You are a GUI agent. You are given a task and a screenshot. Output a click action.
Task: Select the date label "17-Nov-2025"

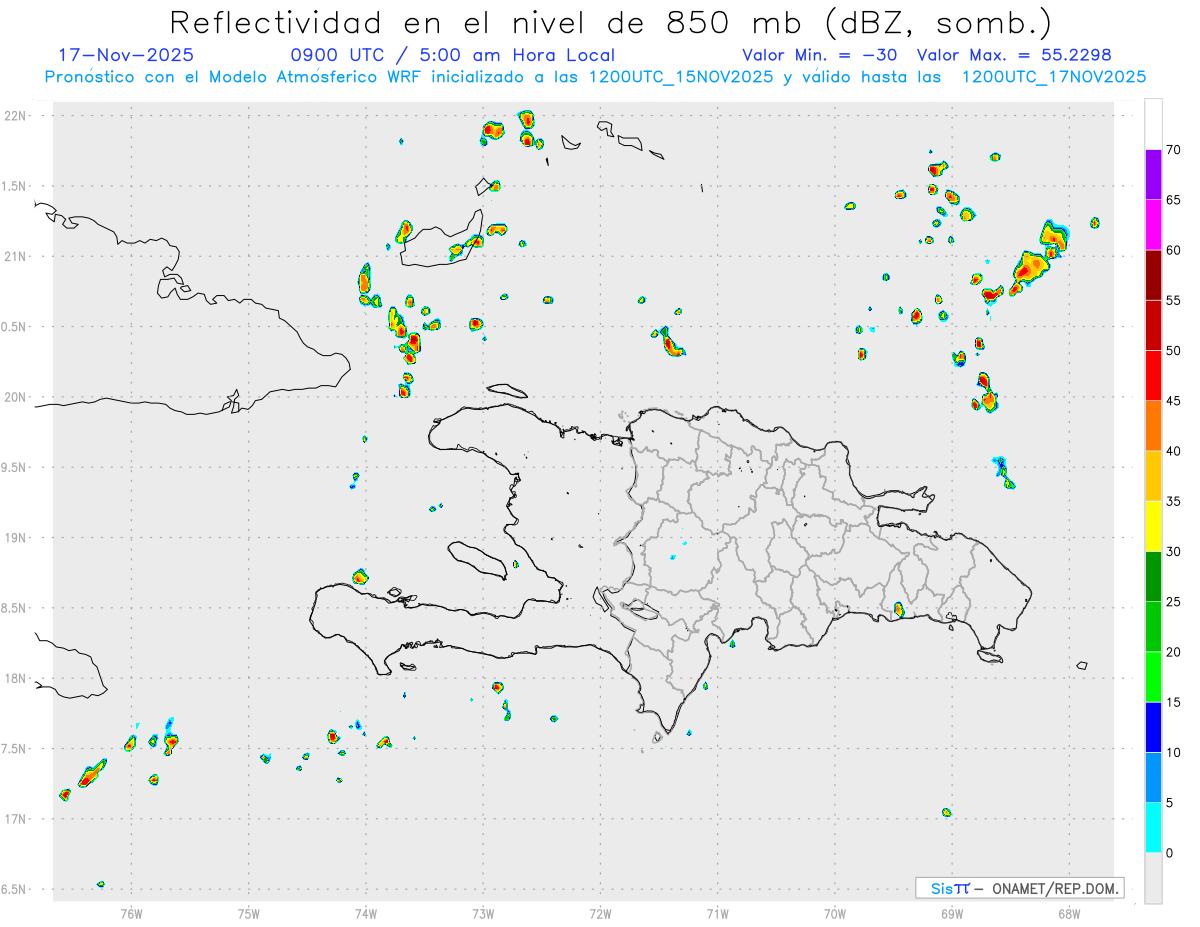[126, 55]
